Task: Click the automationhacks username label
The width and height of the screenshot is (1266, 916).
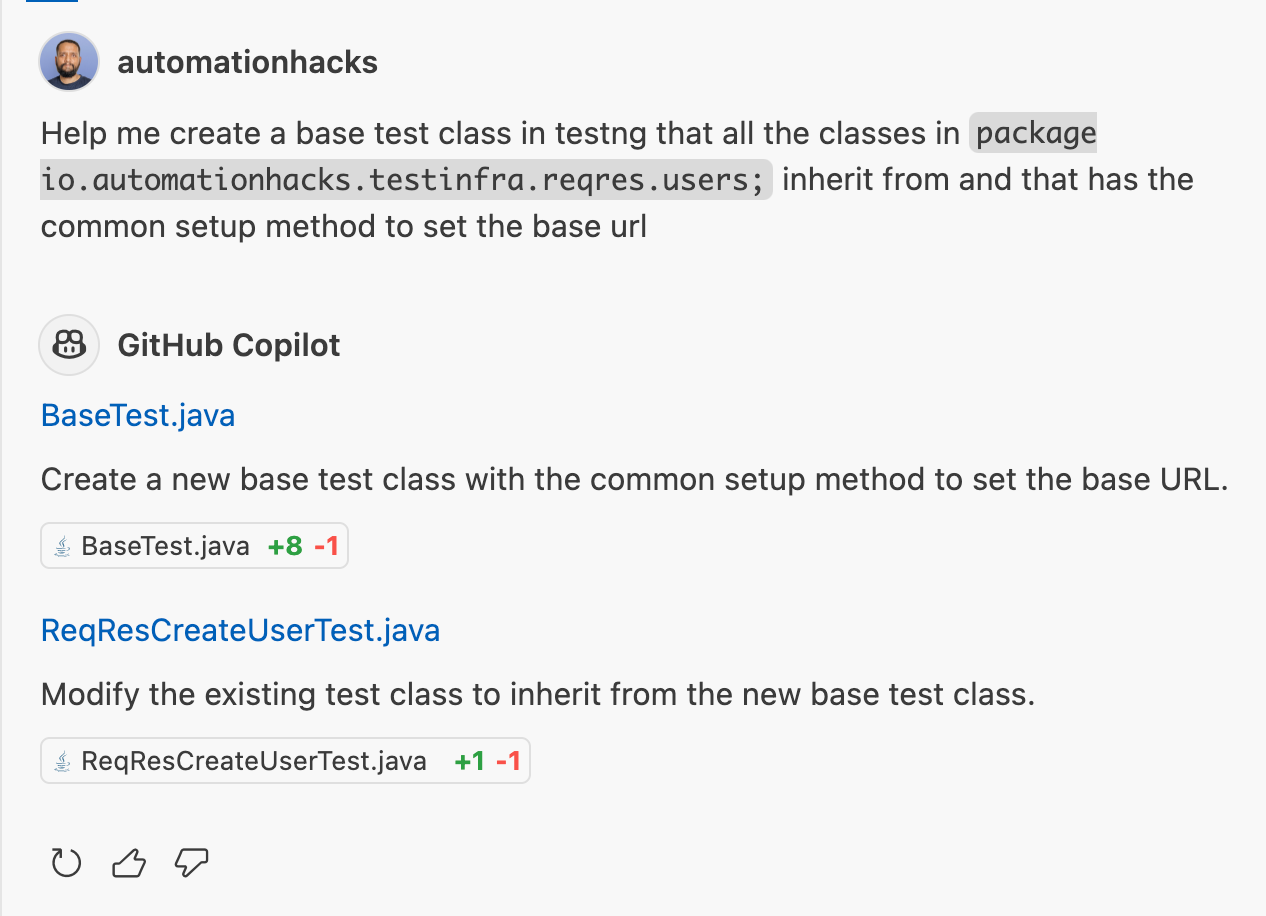Action: click(x=248, y=61)
